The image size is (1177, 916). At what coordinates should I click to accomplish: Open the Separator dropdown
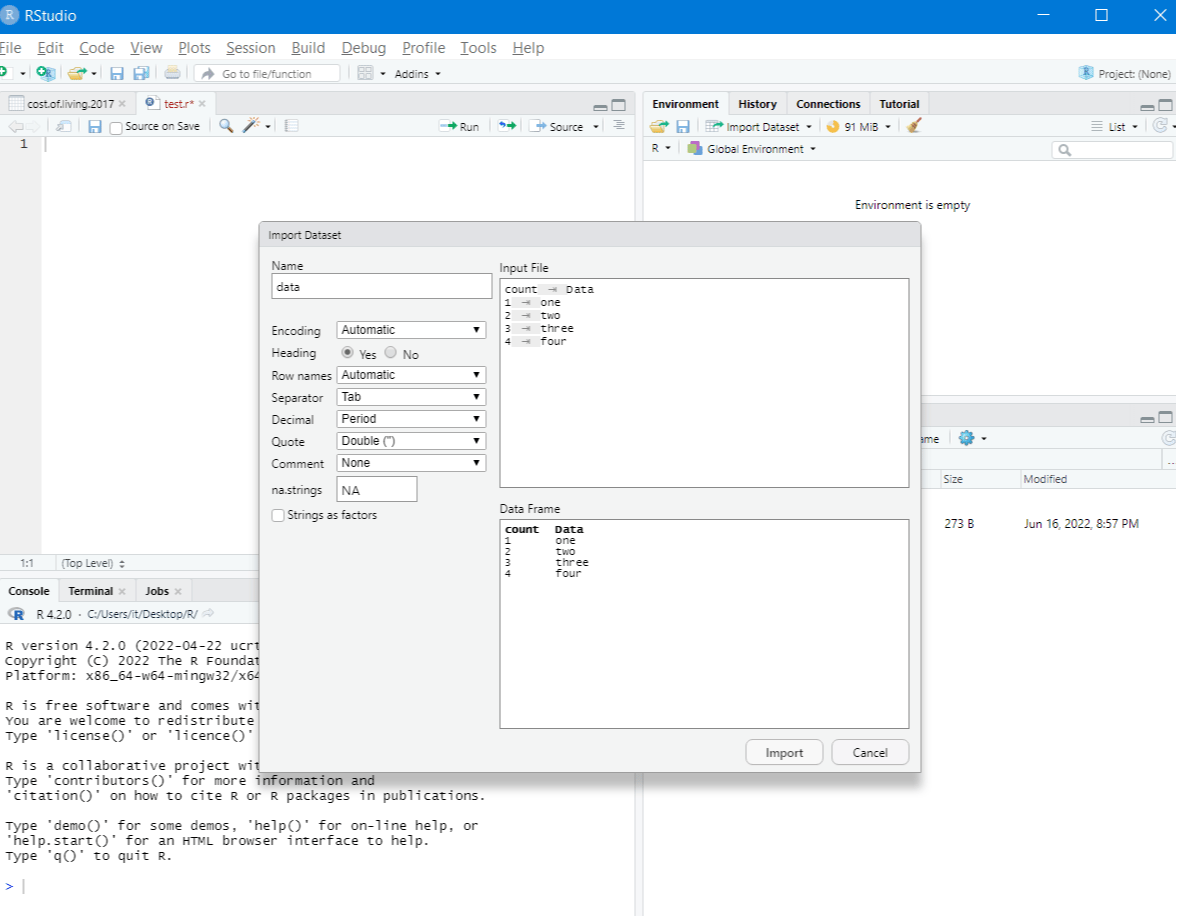tap(410, 397)
